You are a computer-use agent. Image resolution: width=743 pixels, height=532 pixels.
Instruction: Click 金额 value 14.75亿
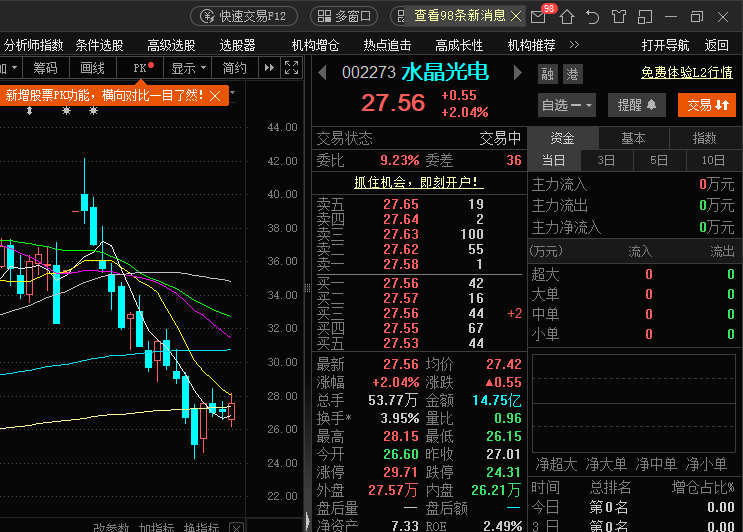(x=497, y=400)
